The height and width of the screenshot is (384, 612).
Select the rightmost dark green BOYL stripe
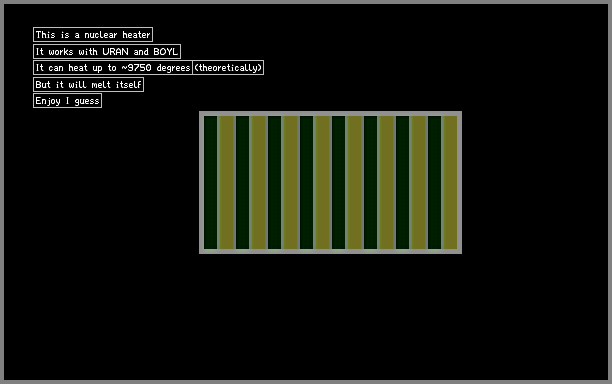click(434, 182)
